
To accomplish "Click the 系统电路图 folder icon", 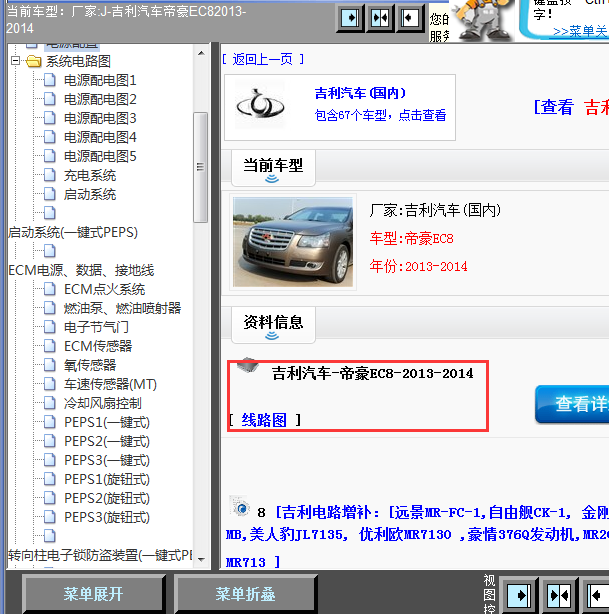I will (34, 61).
